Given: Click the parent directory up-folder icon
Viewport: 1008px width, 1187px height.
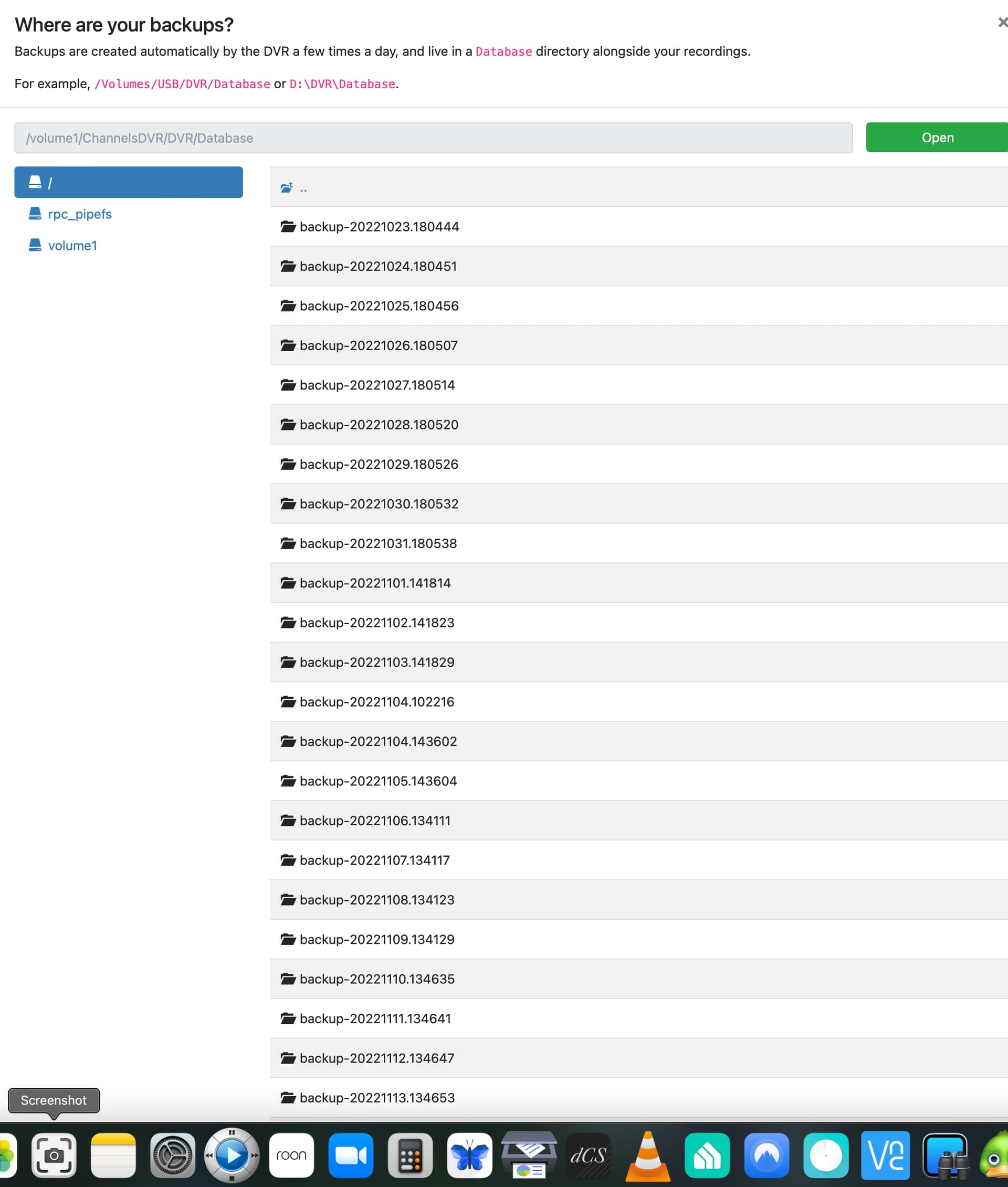Looking at the screenshot, I should pos(287,187).
